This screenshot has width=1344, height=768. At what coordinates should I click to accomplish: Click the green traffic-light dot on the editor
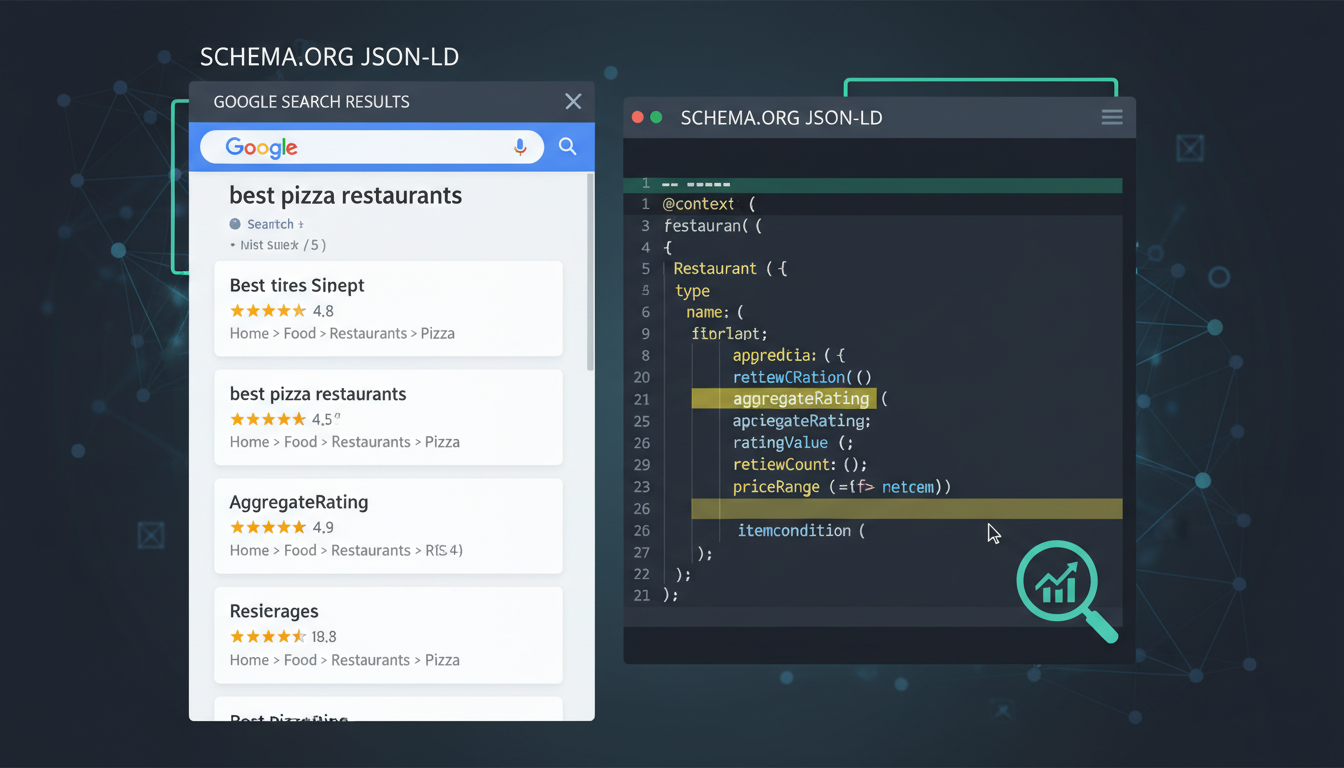click(655, 116)
